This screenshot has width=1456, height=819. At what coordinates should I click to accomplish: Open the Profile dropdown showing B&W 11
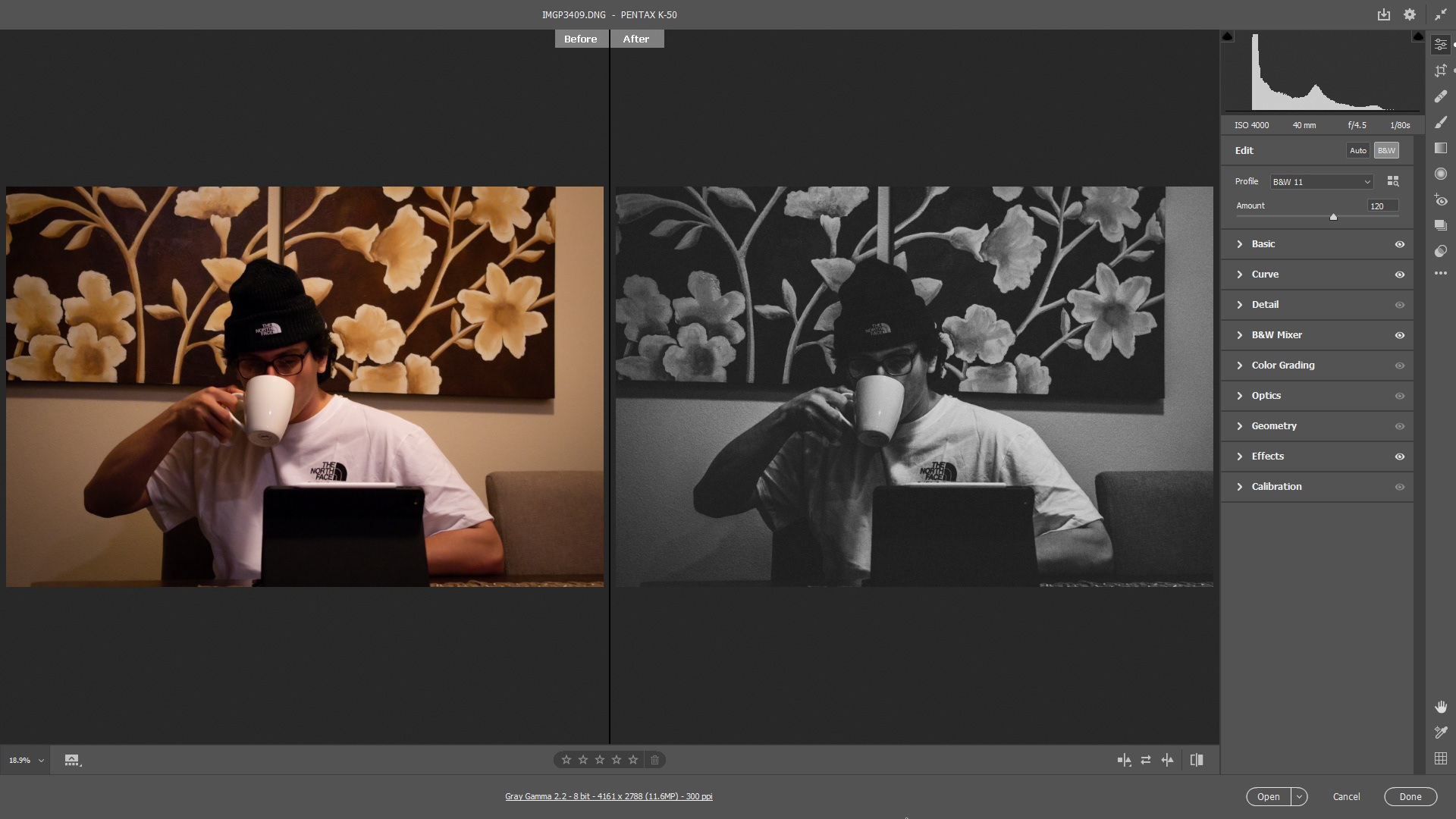[1321, 182]
